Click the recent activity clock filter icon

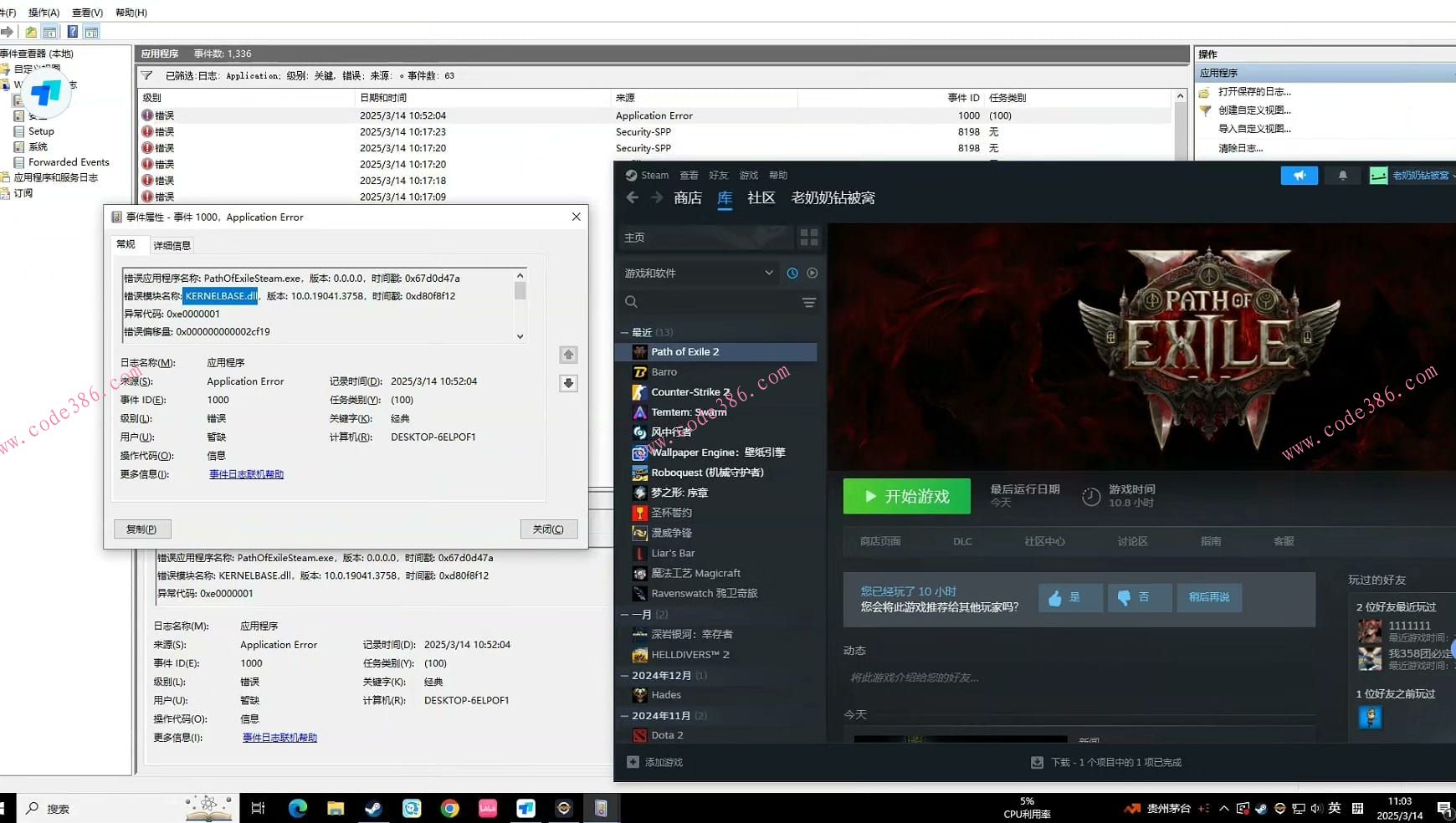[x=792, y=273]
